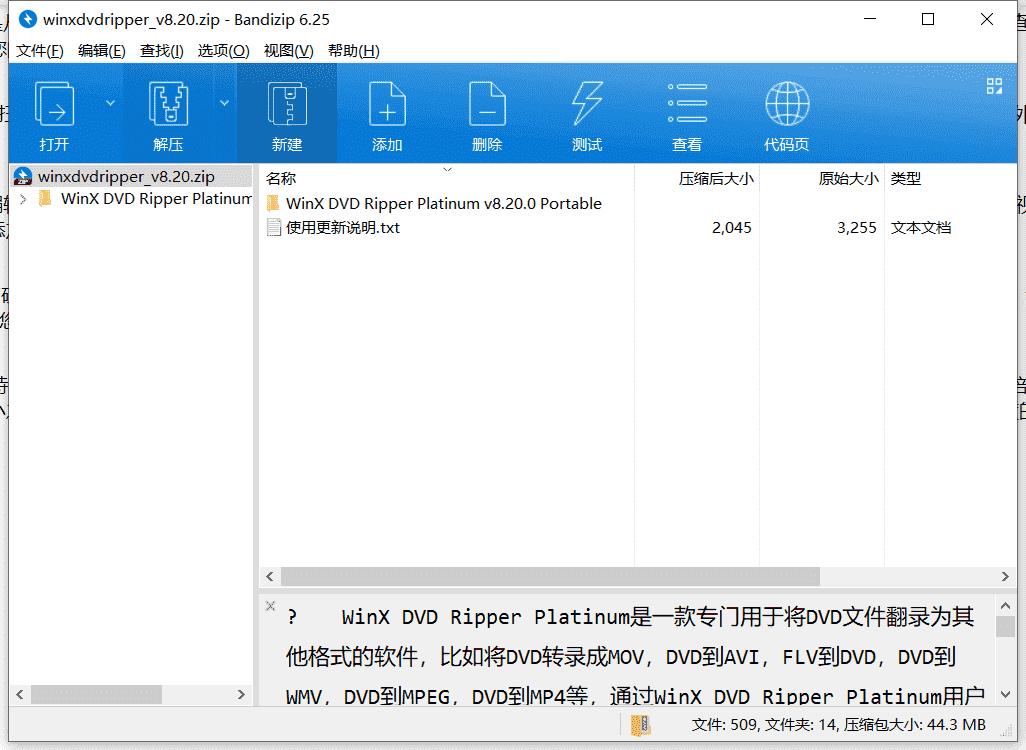This screenshot has width=1026, height=750.
Task: Click the archive icon in status bar
Action: click(640, 725)
